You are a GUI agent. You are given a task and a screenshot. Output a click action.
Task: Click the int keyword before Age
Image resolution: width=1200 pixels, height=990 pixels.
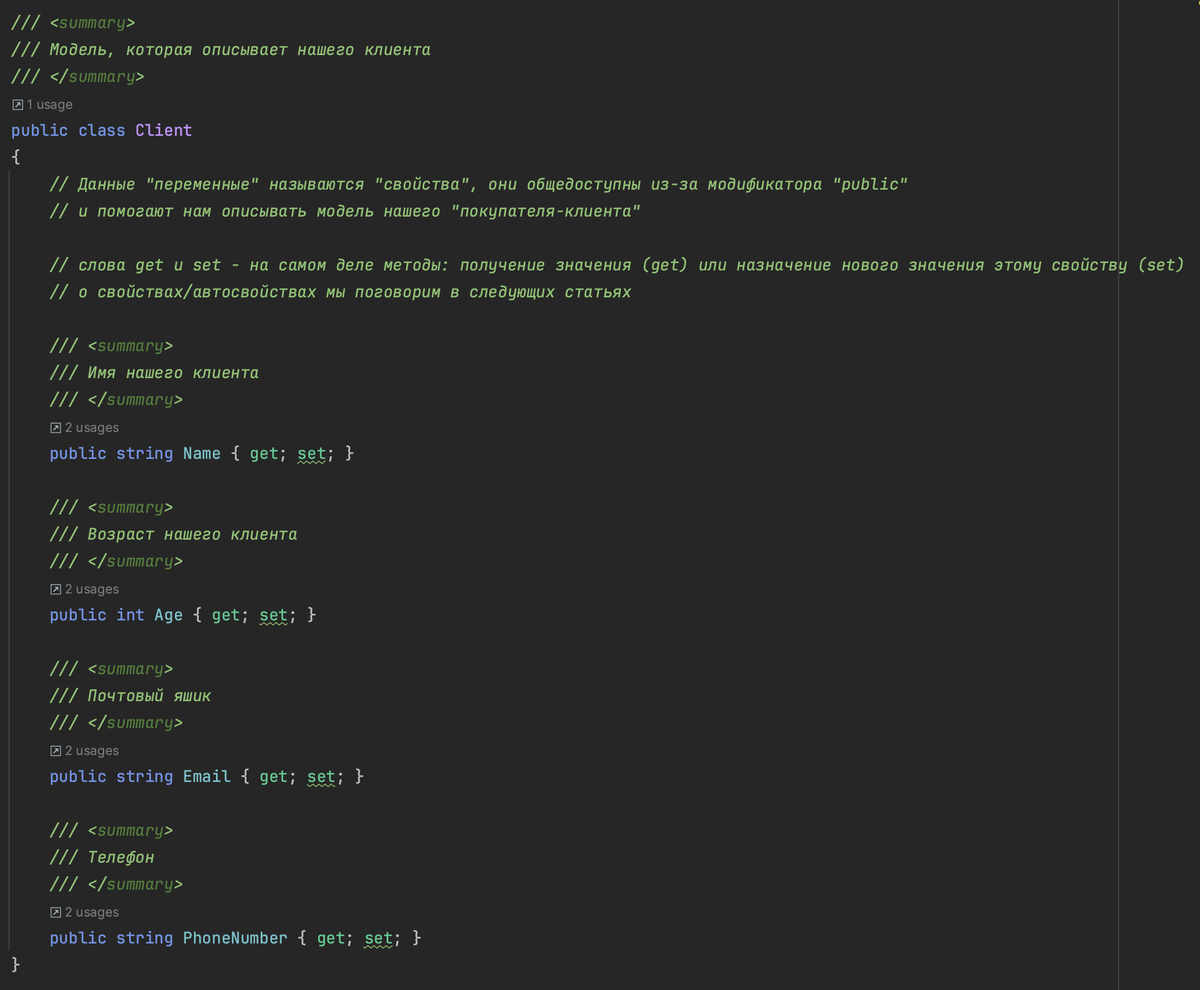pyautogui.click(x=130, y=615)
